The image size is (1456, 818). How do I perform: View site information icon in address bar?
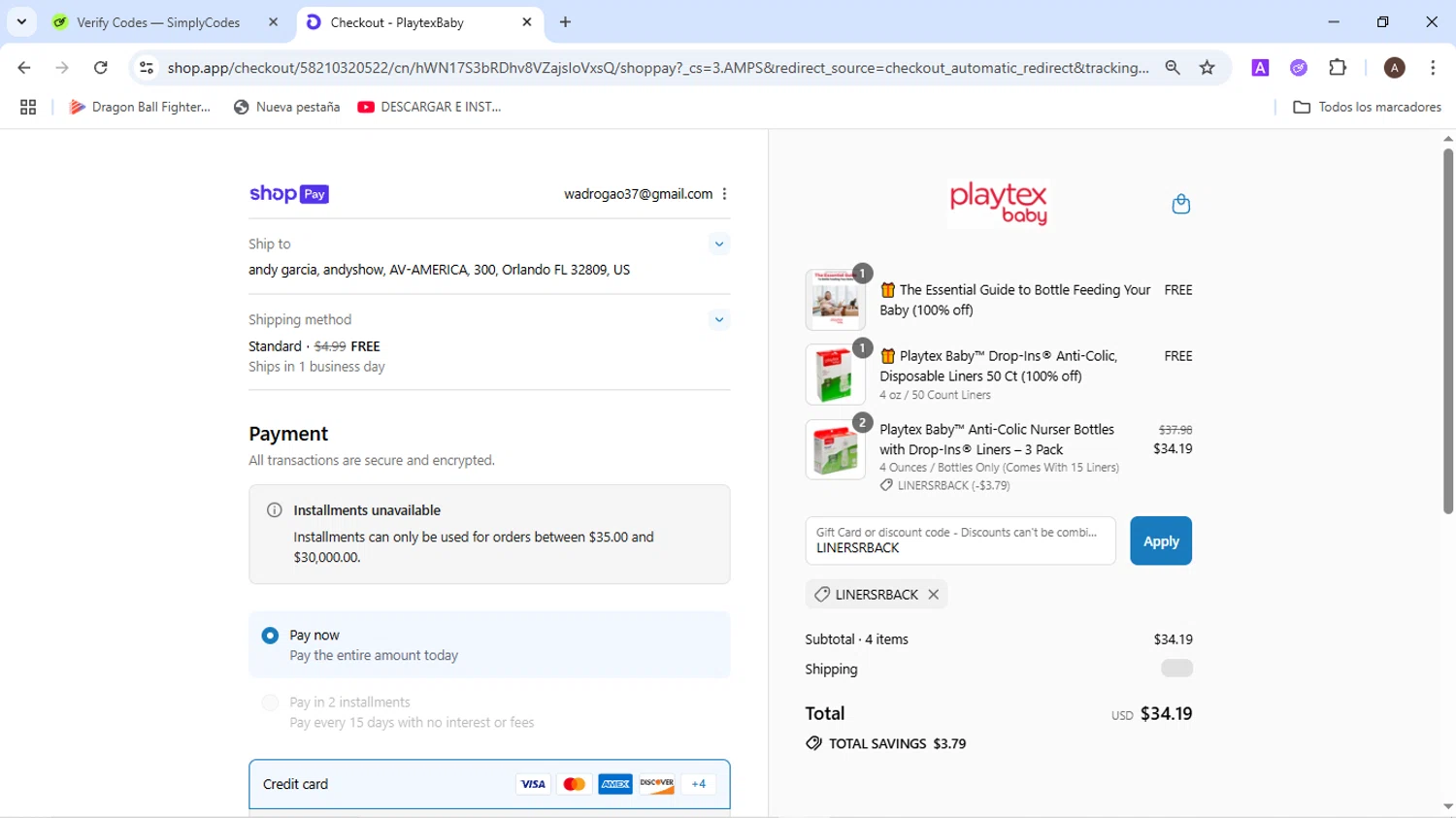tap(147, 68)
